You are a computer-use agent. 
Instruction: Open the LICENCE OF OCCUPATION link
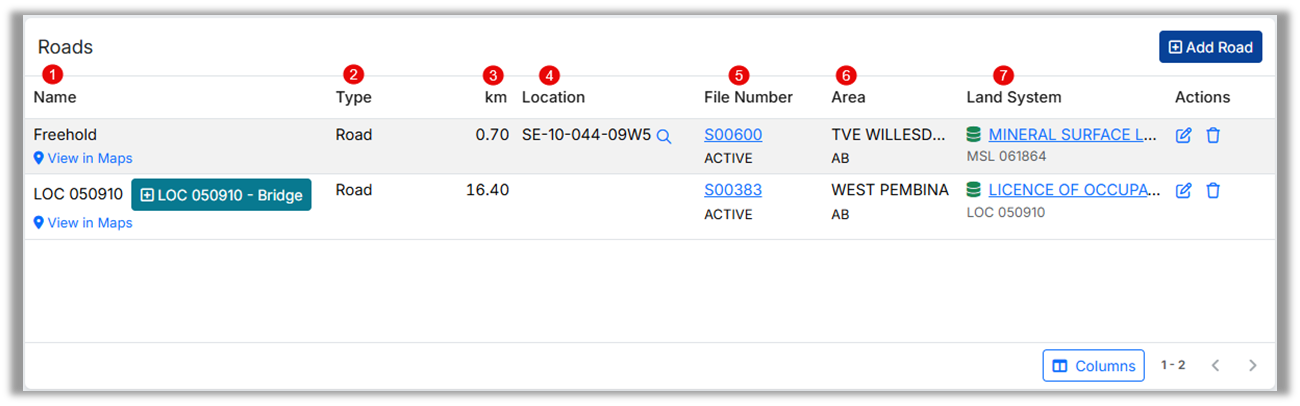point(1072,190)
